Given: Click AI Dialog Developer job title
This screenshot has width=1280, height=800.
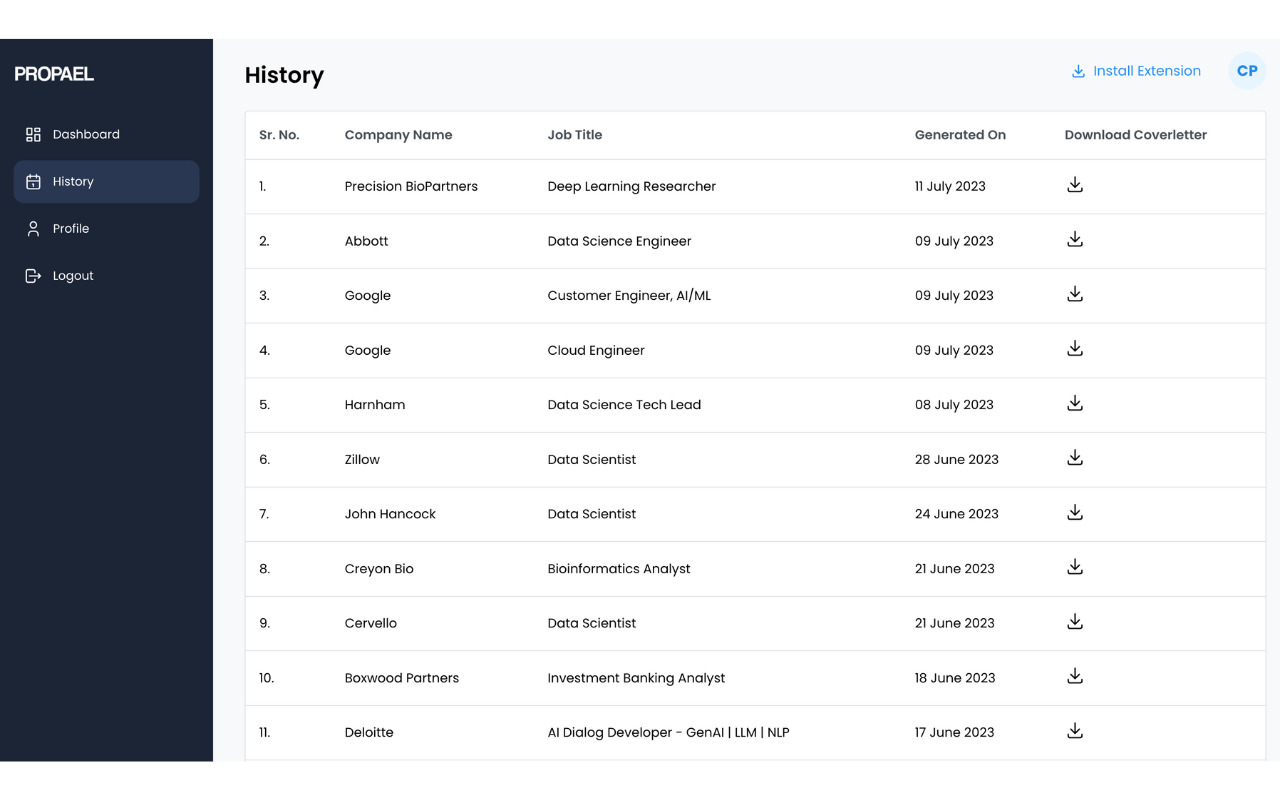Looking at the screenshot, I should pyautogui.click(x=668, y=733).
